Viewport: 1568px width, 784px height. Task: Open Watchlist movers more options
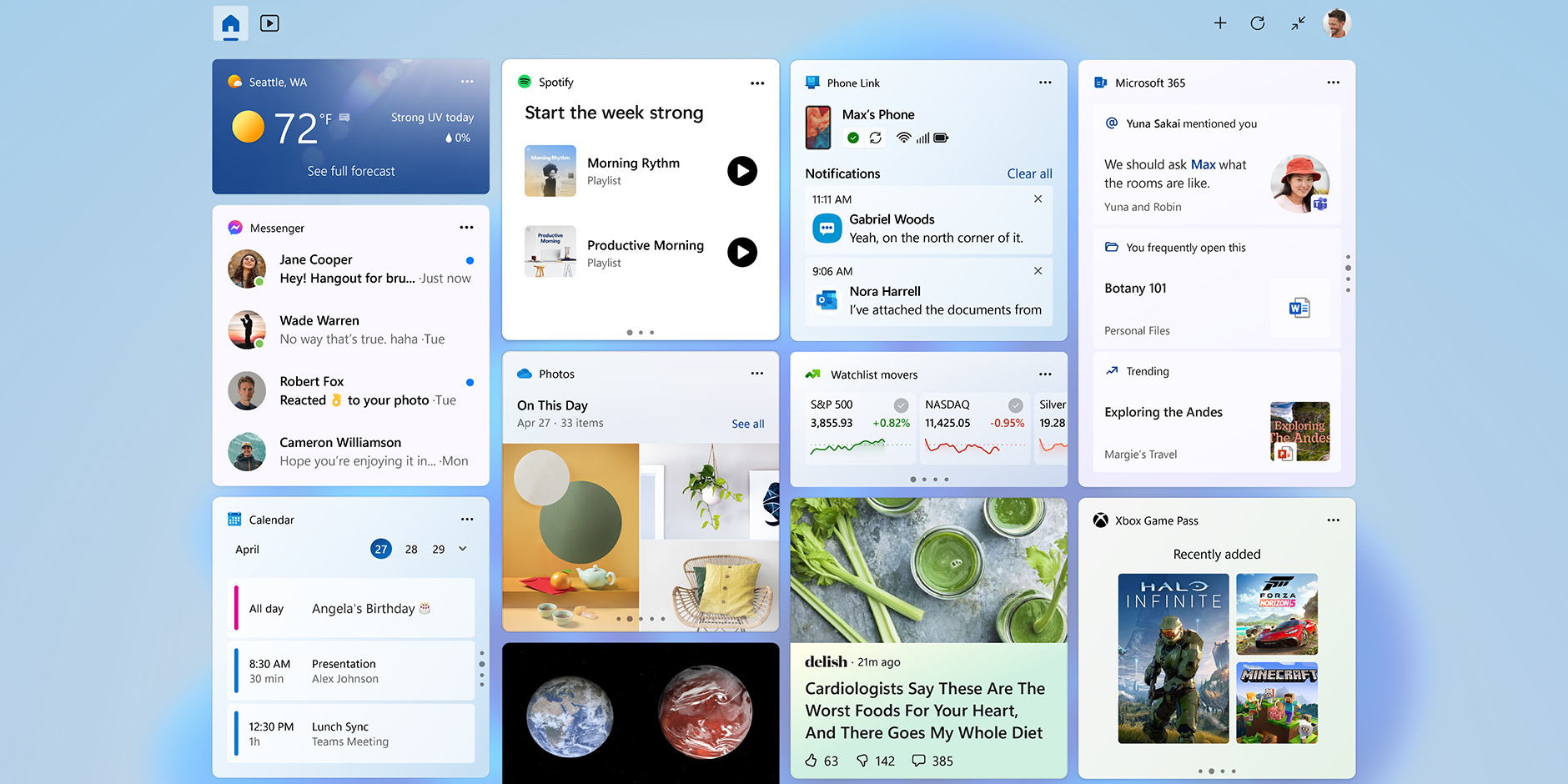1045,374
